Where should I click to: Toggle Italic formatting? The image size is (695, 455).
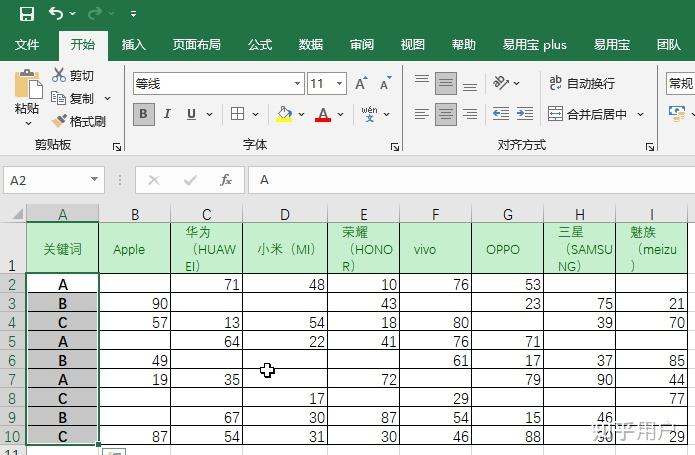pyautogui.click(x=167, y=114)
